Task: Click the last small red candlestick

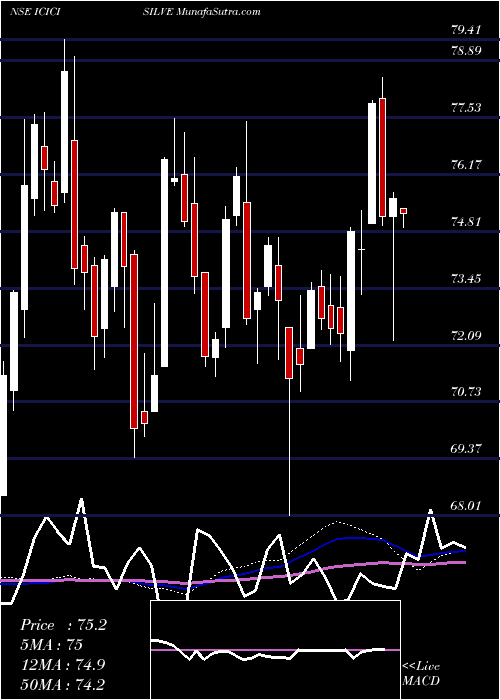Action: tap(404, 211)
